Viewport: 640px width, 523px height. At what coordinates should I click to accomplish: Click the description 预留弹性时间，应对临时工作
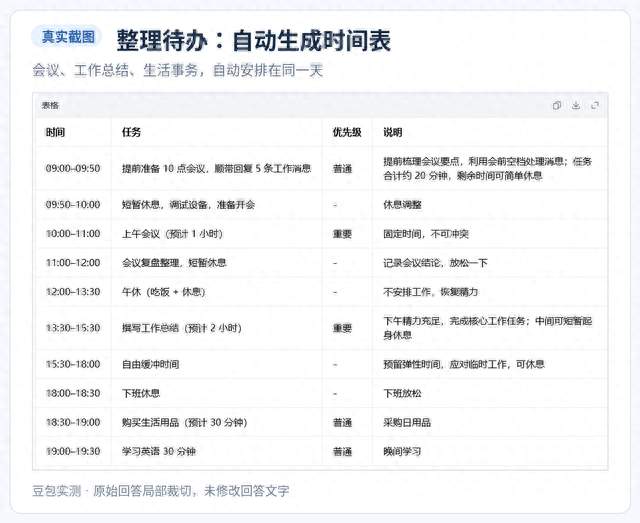(x=444, y=364)
